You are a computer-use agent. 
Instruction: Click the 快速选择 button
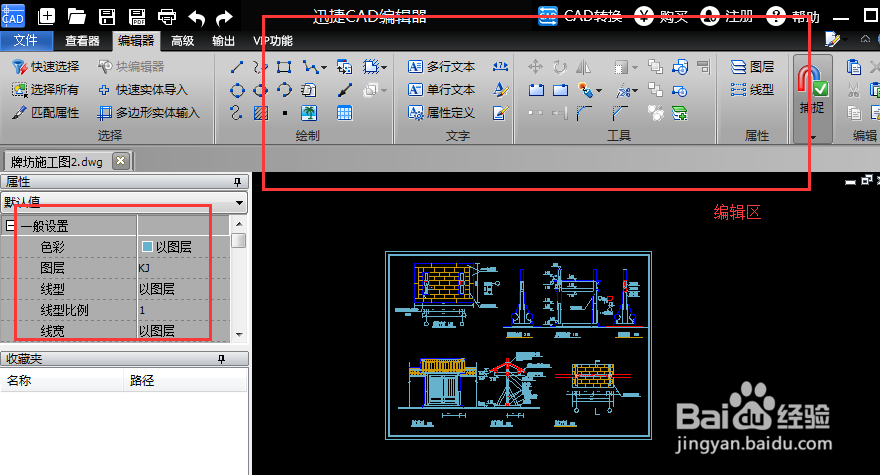(x=46, y=67)
